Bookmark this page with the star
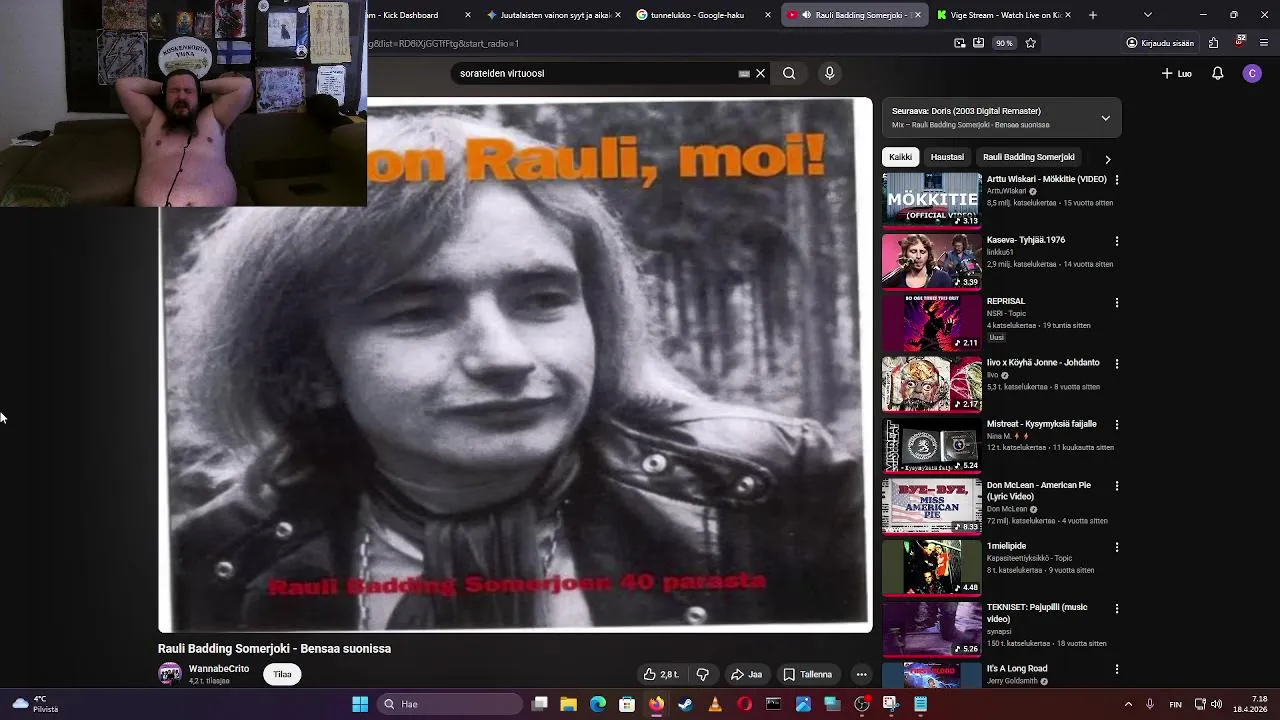Viewport: 1280px width, 720px height. pos(1031,43)
